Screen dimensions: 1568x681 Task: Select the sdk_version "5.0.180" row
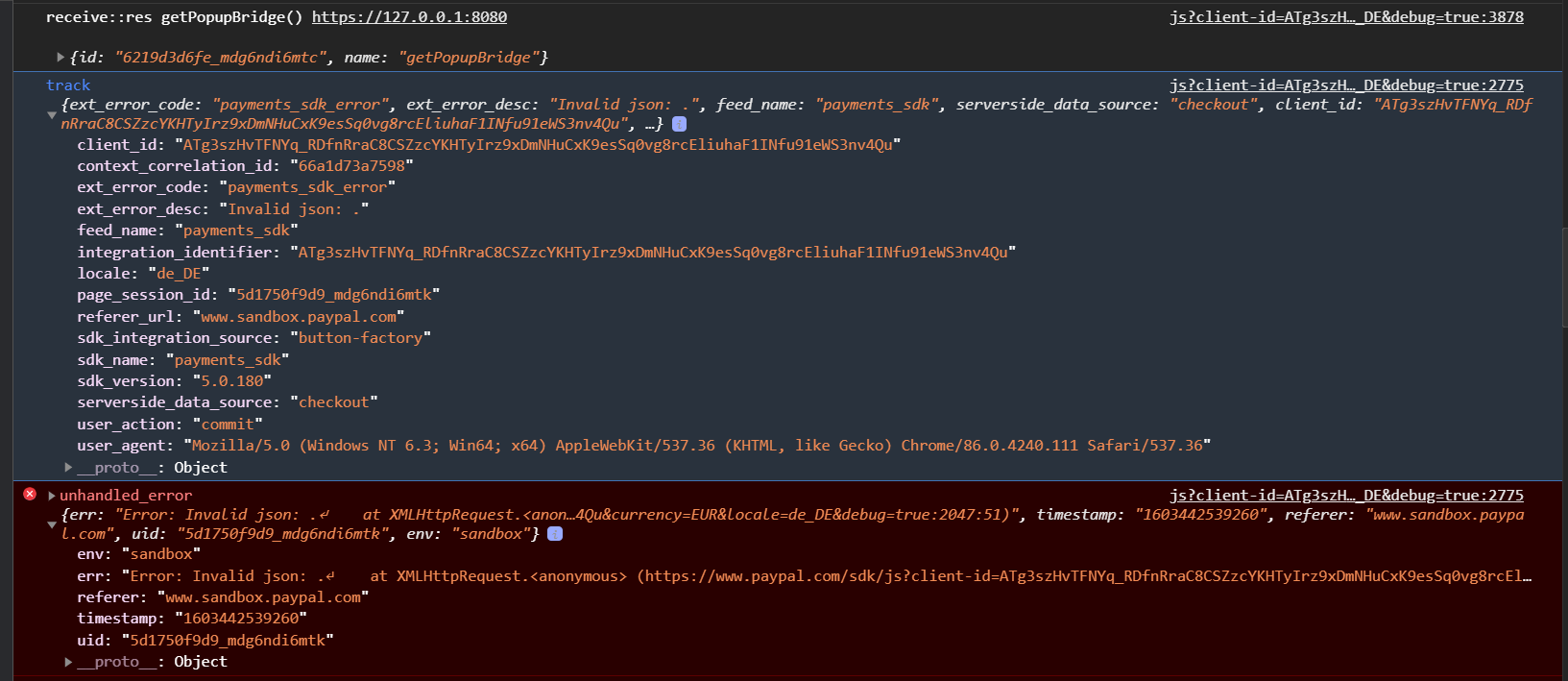[174, 381]
